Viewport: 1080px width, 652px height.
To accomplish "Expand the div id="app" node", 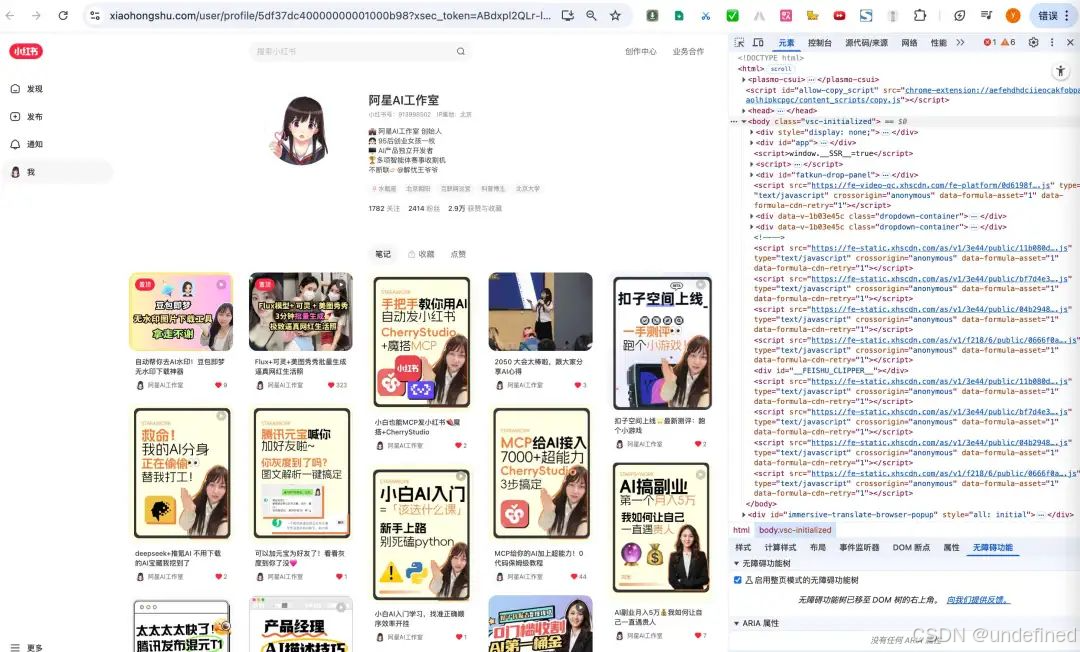I will (x=751, y=143).
